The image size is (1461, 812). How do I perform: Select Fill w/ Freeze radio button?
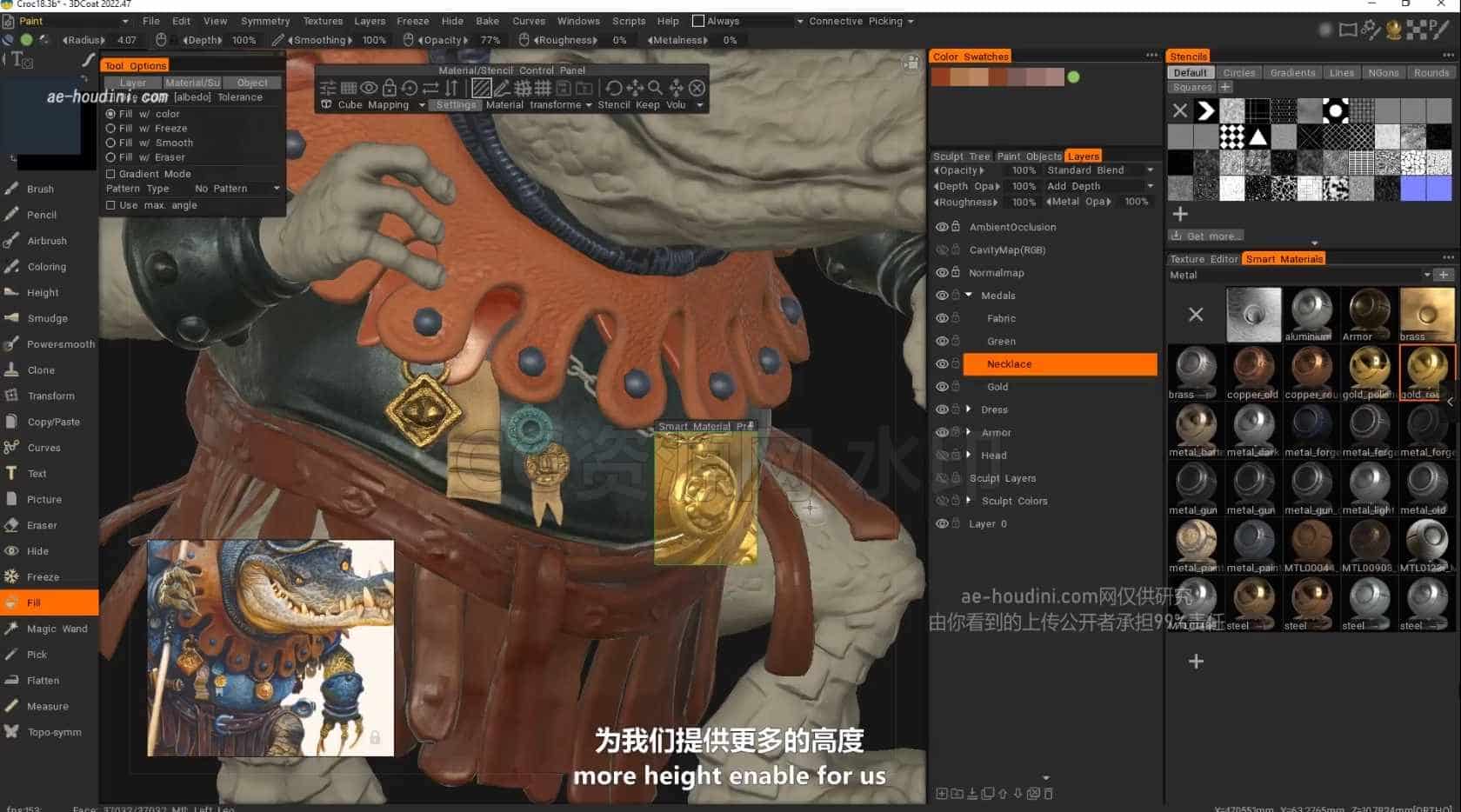(x=110, y=128)
